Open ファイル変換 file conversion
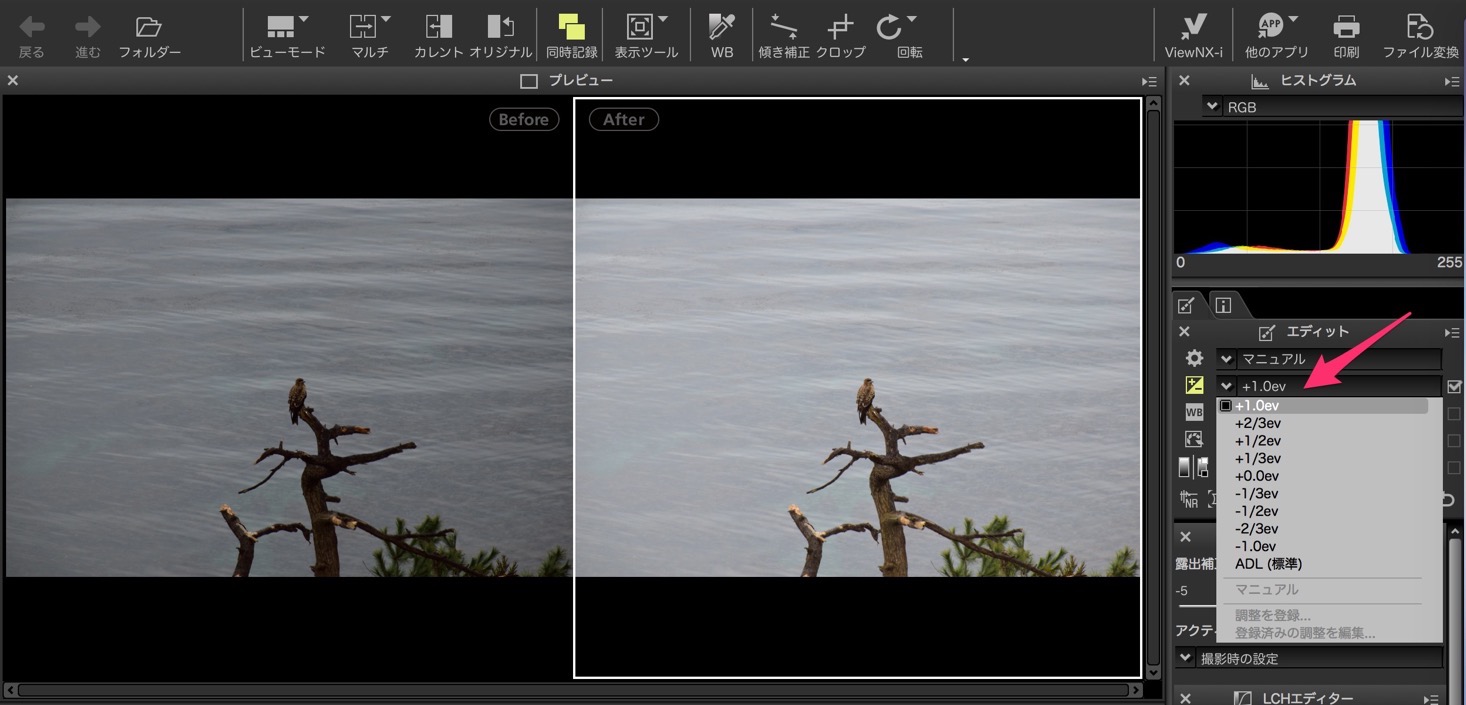1466x705 pixels. pos(1420,35)
